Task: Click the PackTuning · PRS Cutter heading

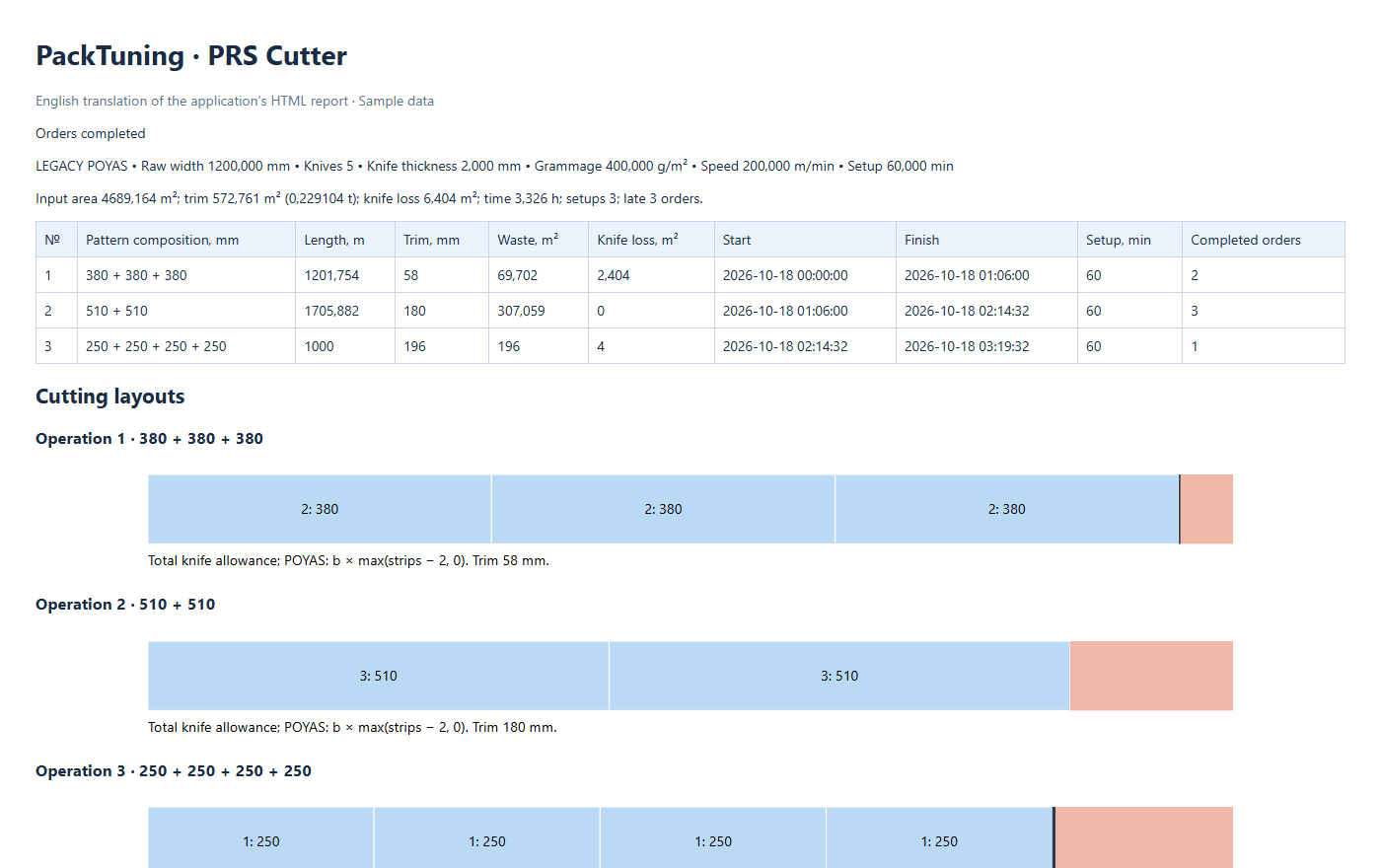Action: click(x=191, y=56)
